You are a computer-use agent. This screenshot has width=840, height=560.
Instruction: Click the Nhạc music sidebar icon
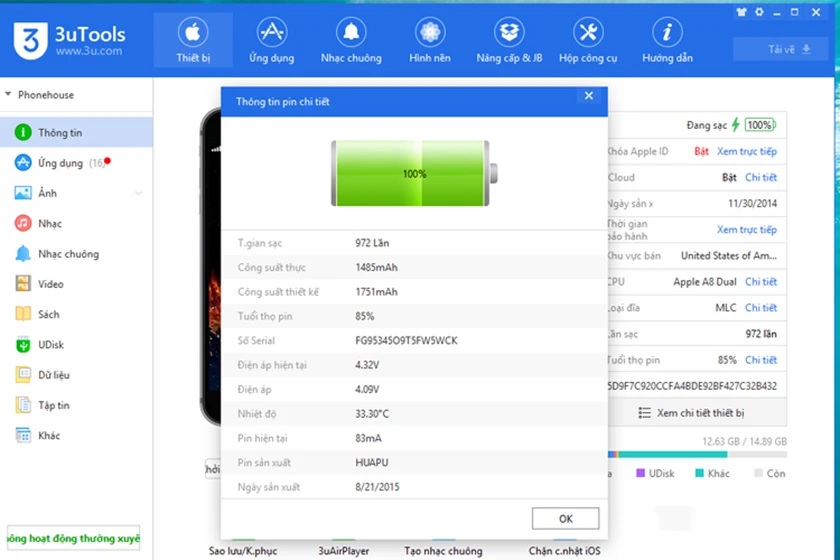23,223
